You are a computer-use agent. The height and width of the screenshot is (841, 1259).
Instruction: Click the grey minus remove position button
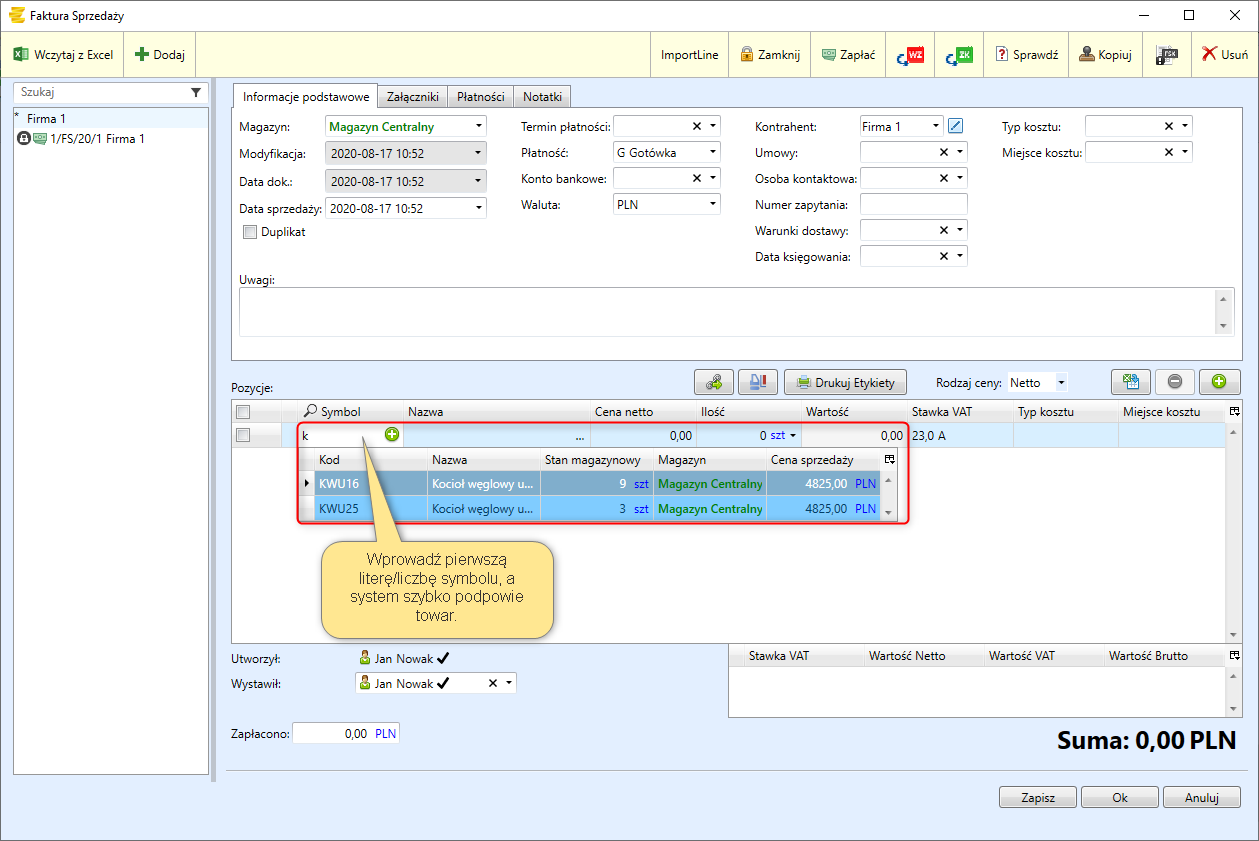[1174, 381]
